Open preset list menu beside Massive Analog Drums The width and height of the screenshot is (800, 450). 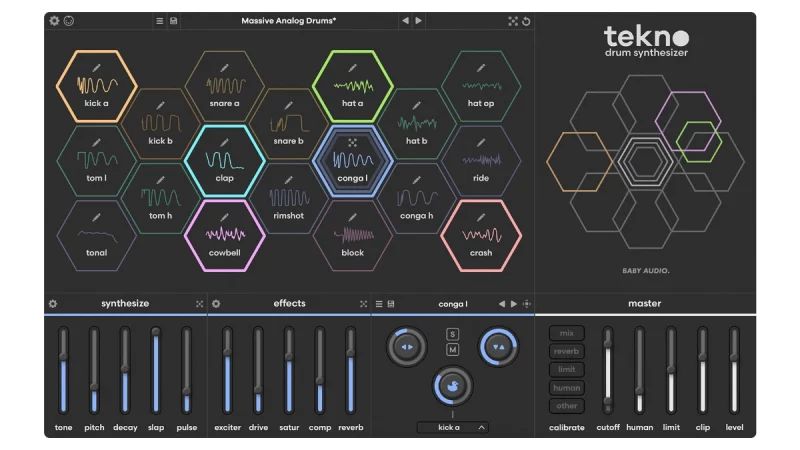(x=160, y=20)
